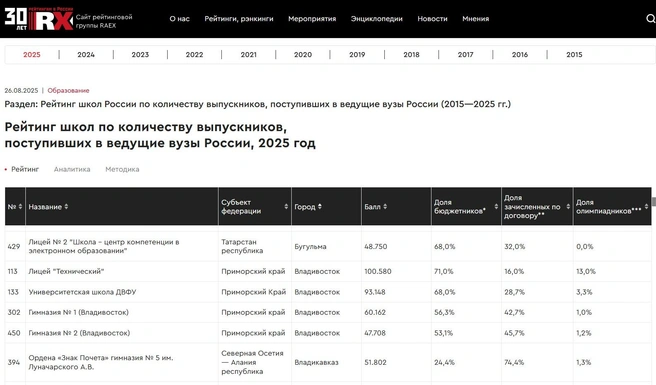Select the 2025 year tab
Screen dimensions: 656x385
32,54
